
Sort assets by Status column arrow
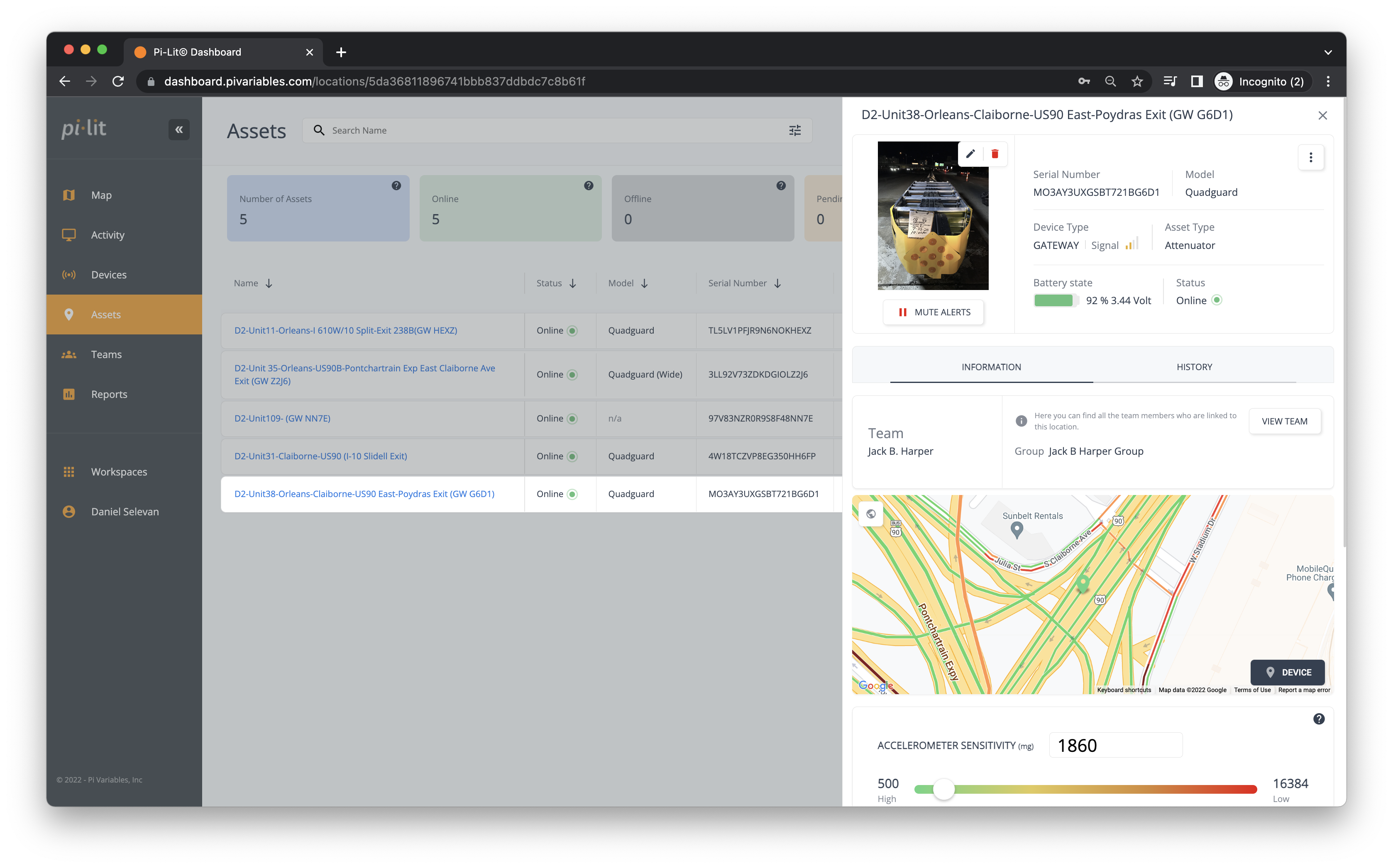click(572, 283)
